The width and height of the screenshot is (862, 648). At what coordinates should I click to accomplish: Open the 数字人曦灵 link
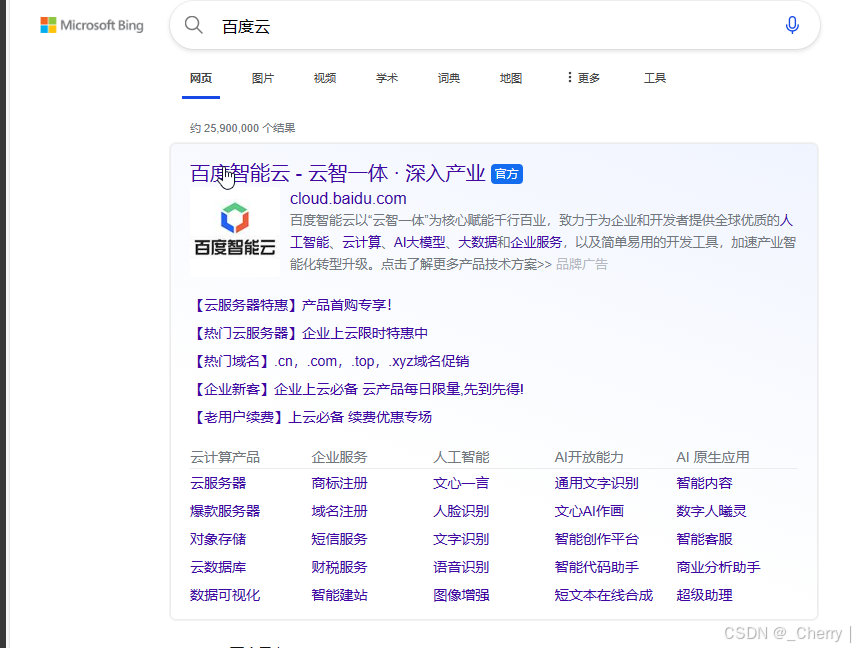click(711, 511)
